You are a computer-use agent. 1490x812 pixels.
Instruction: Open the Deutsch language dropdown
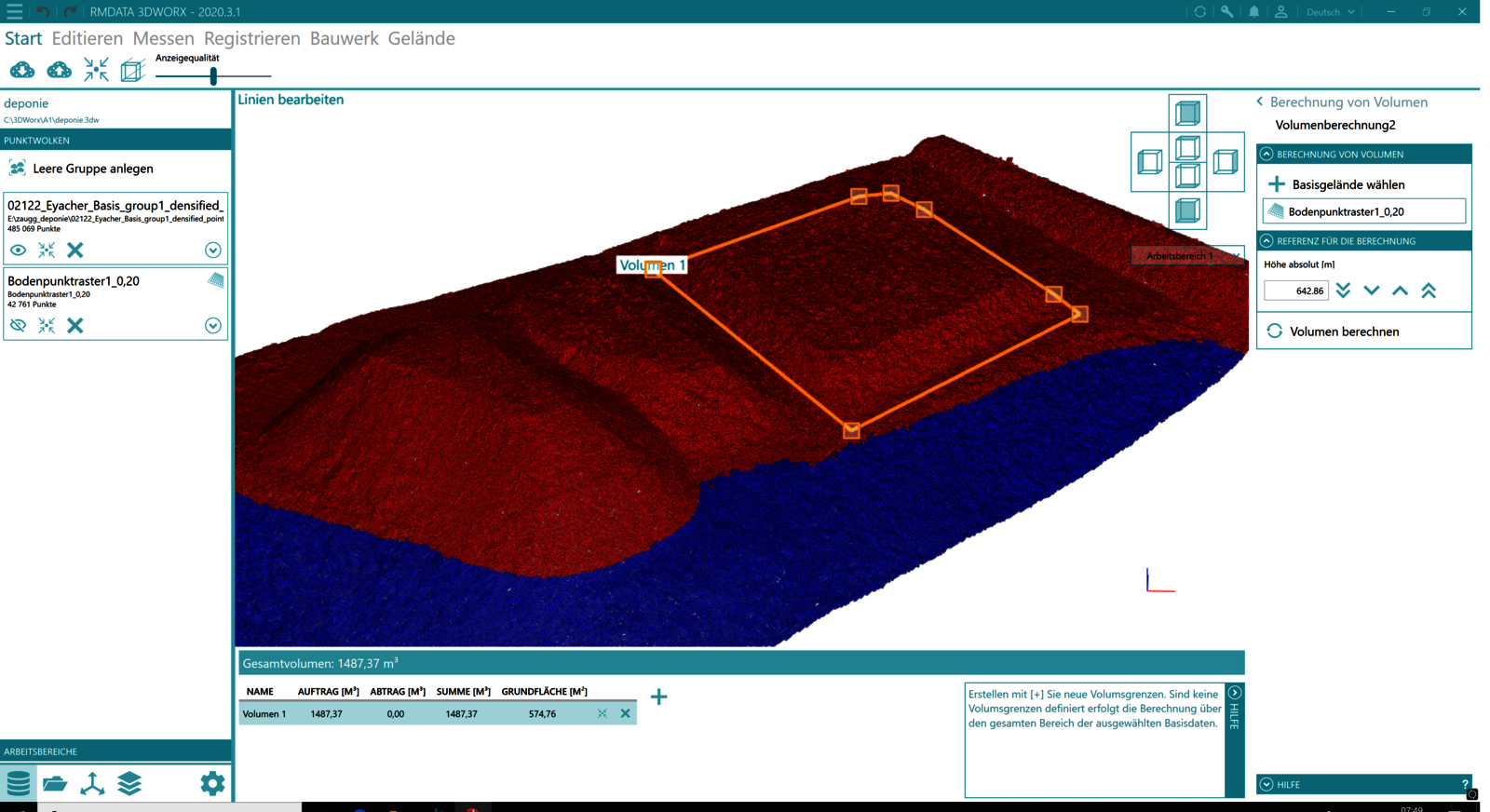click(1330, 12)
